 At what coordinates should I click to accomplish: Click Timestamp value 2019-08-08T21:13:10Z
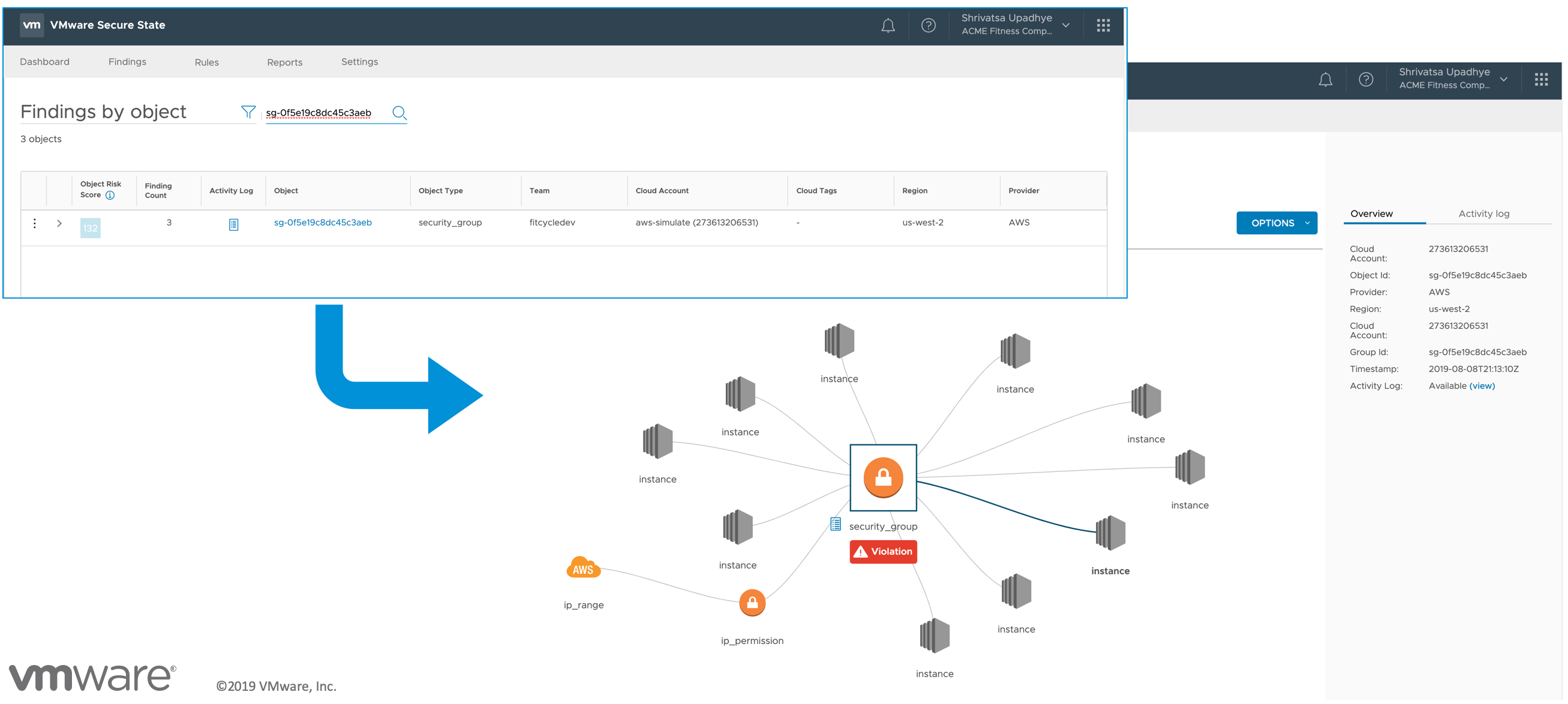[1473, 369]
